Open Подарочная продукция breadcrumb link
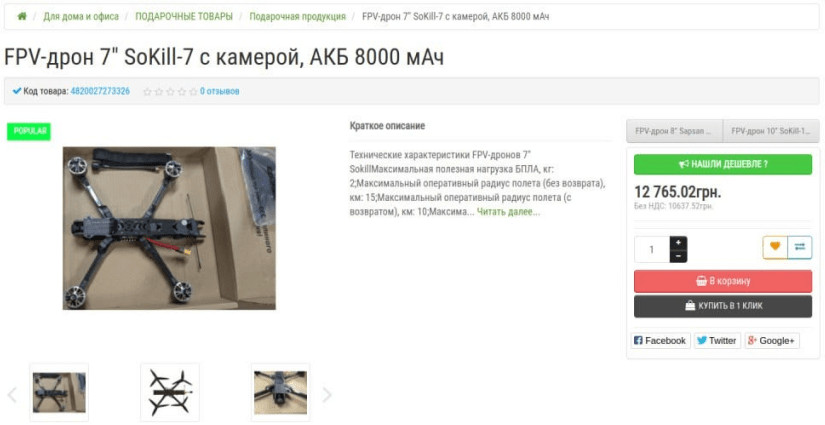The height and width of the screenshot is (425, 825). [x=297, y=16]
